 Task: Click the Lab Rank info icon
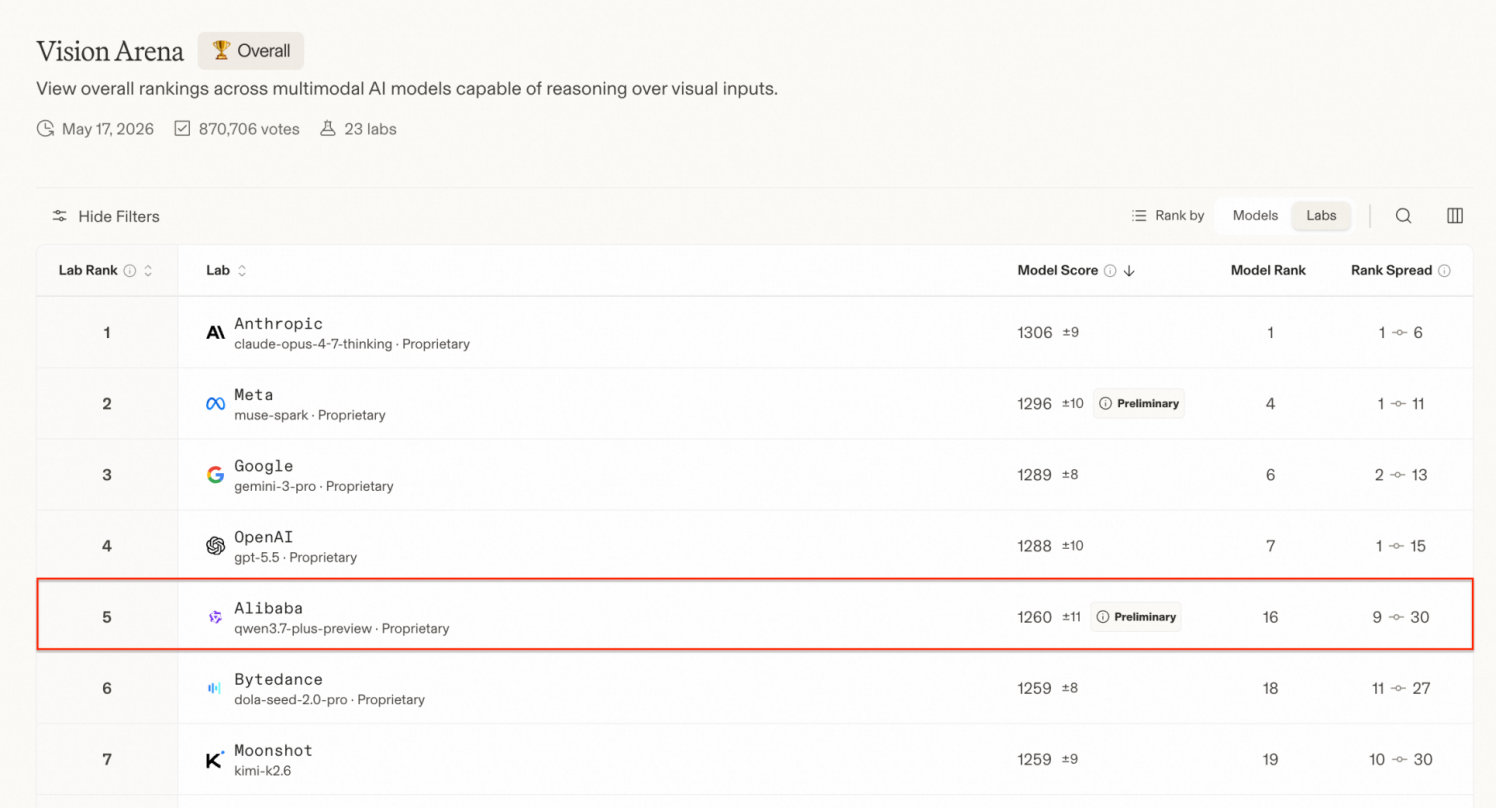130,271
